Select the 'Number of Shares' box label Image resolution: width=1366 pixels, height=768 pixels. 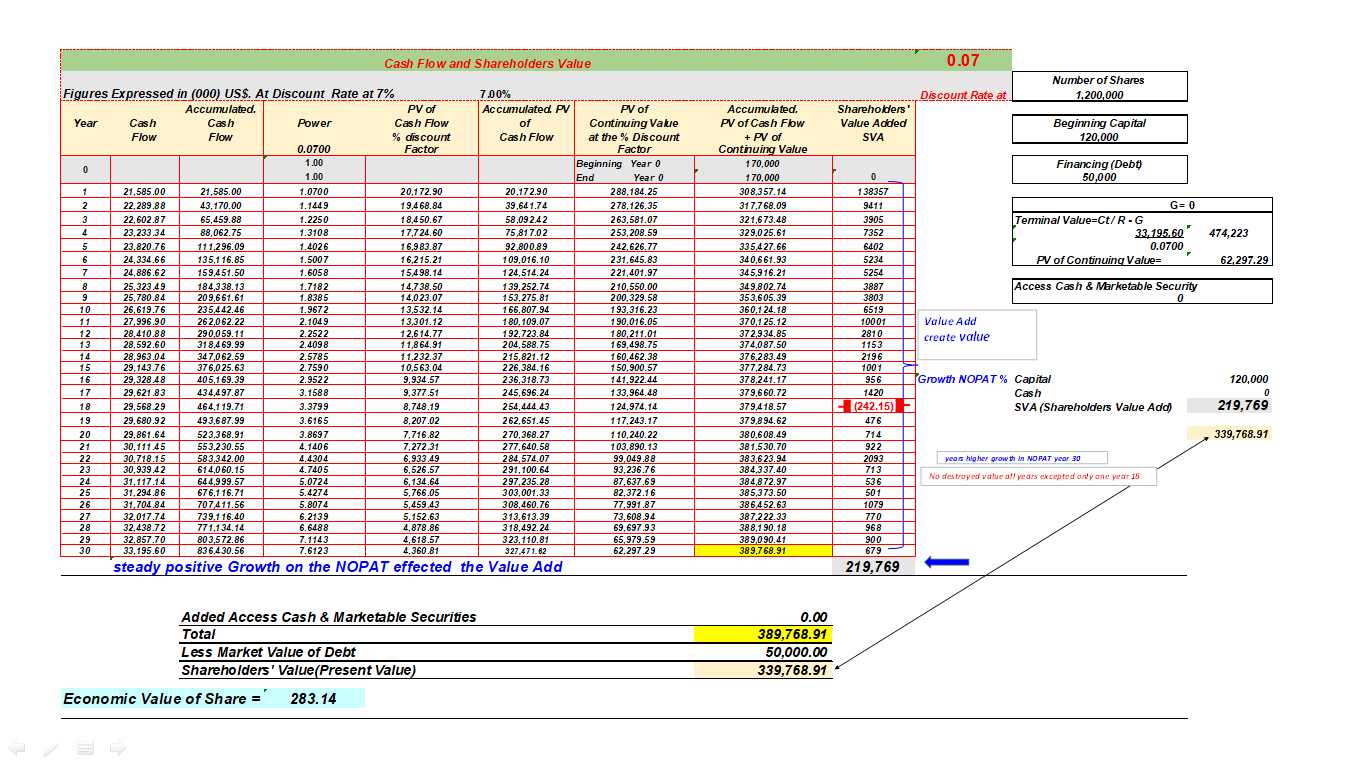pos(1098,80)
